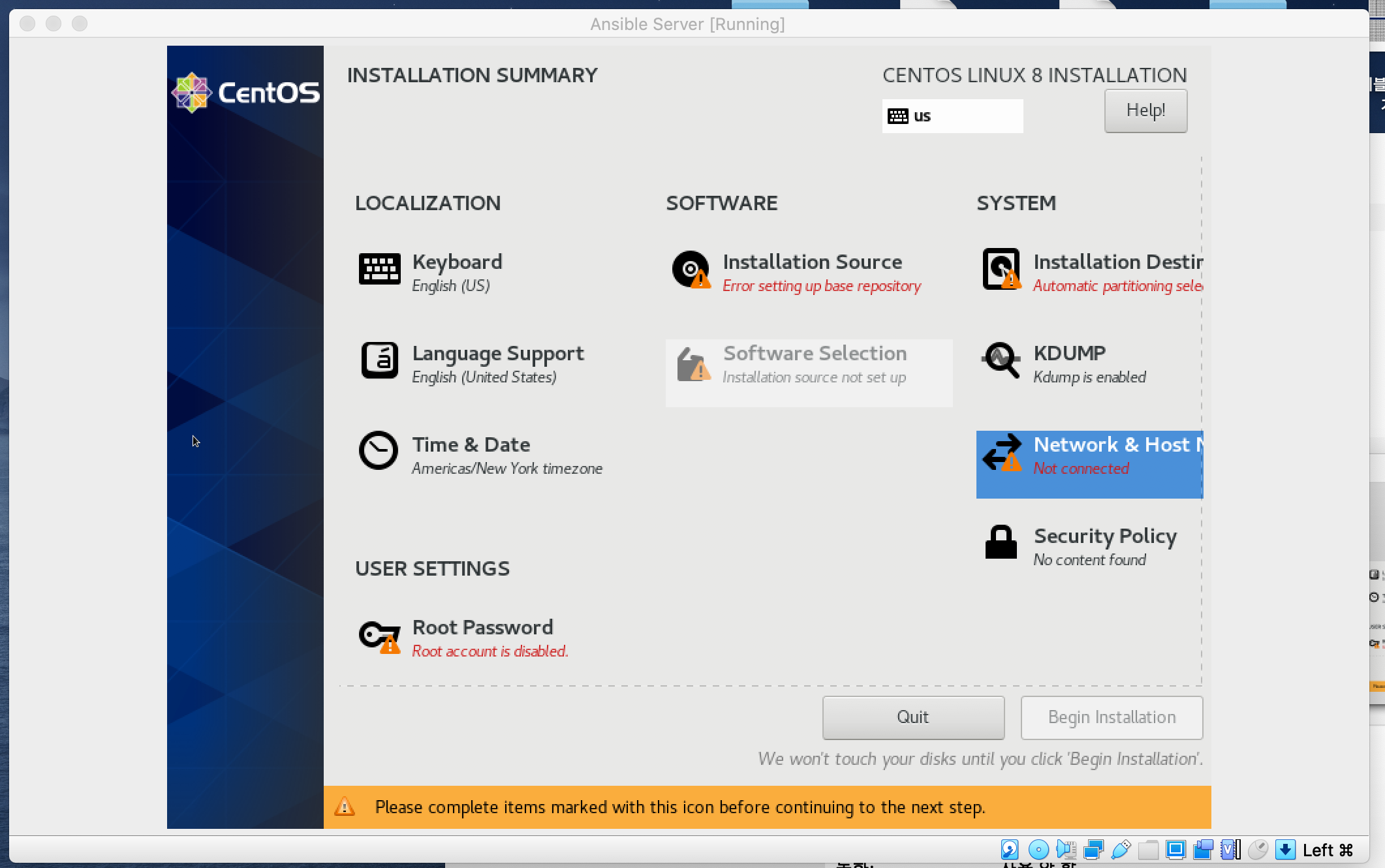
Task: Click the audio status icon
Action: pos(1066,849)
